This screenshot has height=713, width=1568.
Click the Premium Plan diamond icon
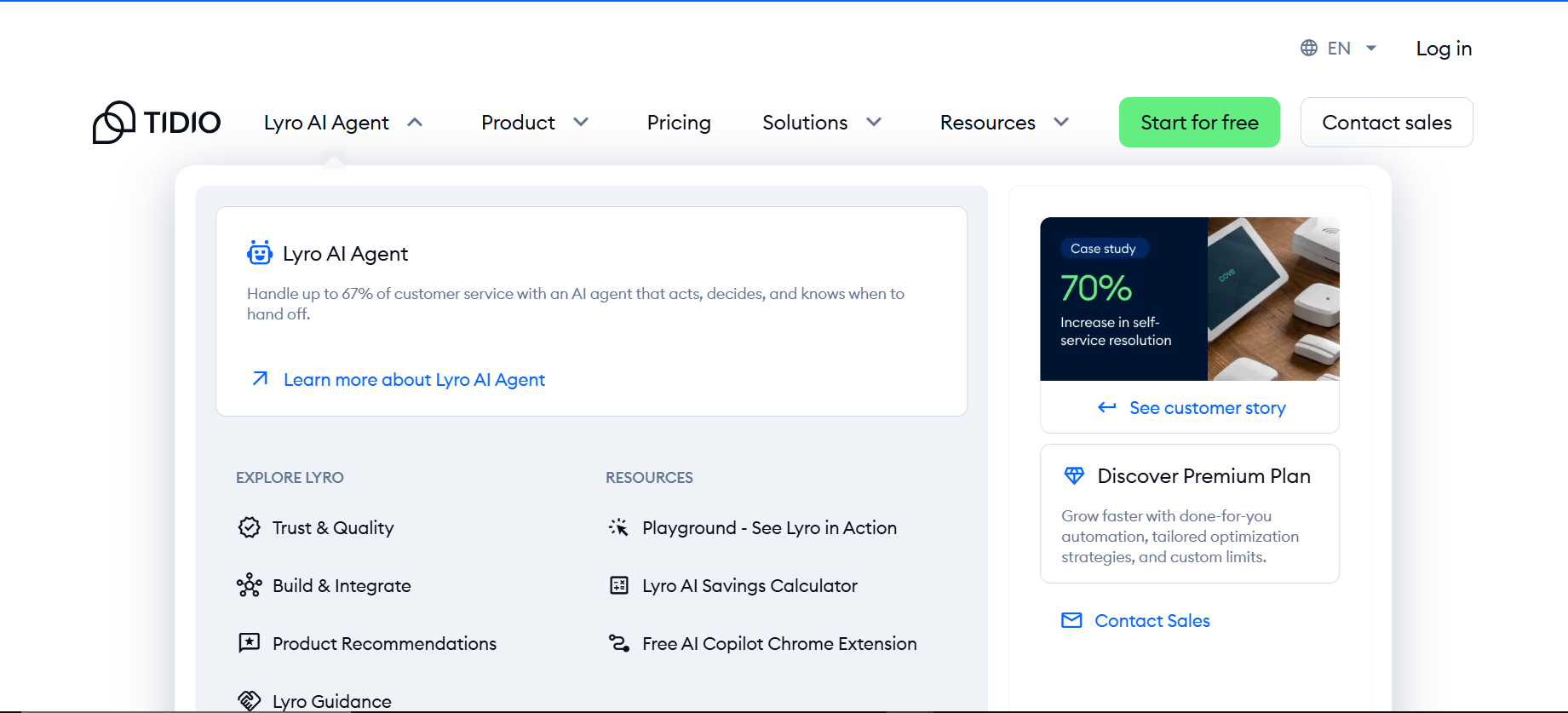tap(1074, 475)
